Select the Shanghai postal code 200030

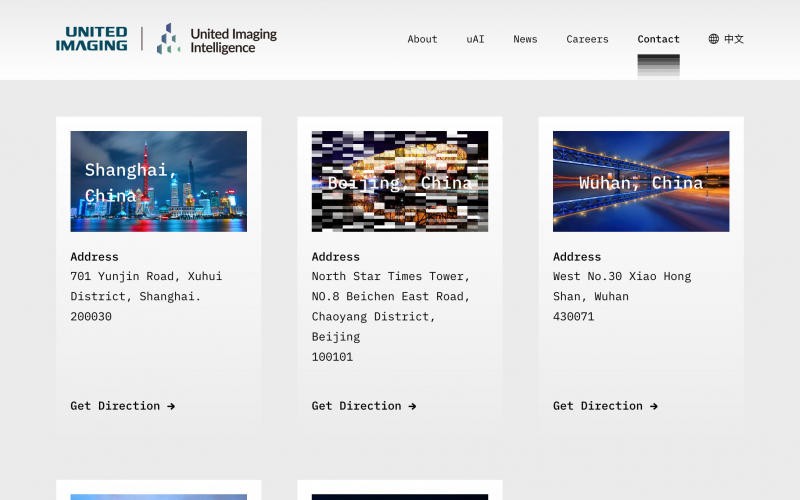[x=91, y=316]
